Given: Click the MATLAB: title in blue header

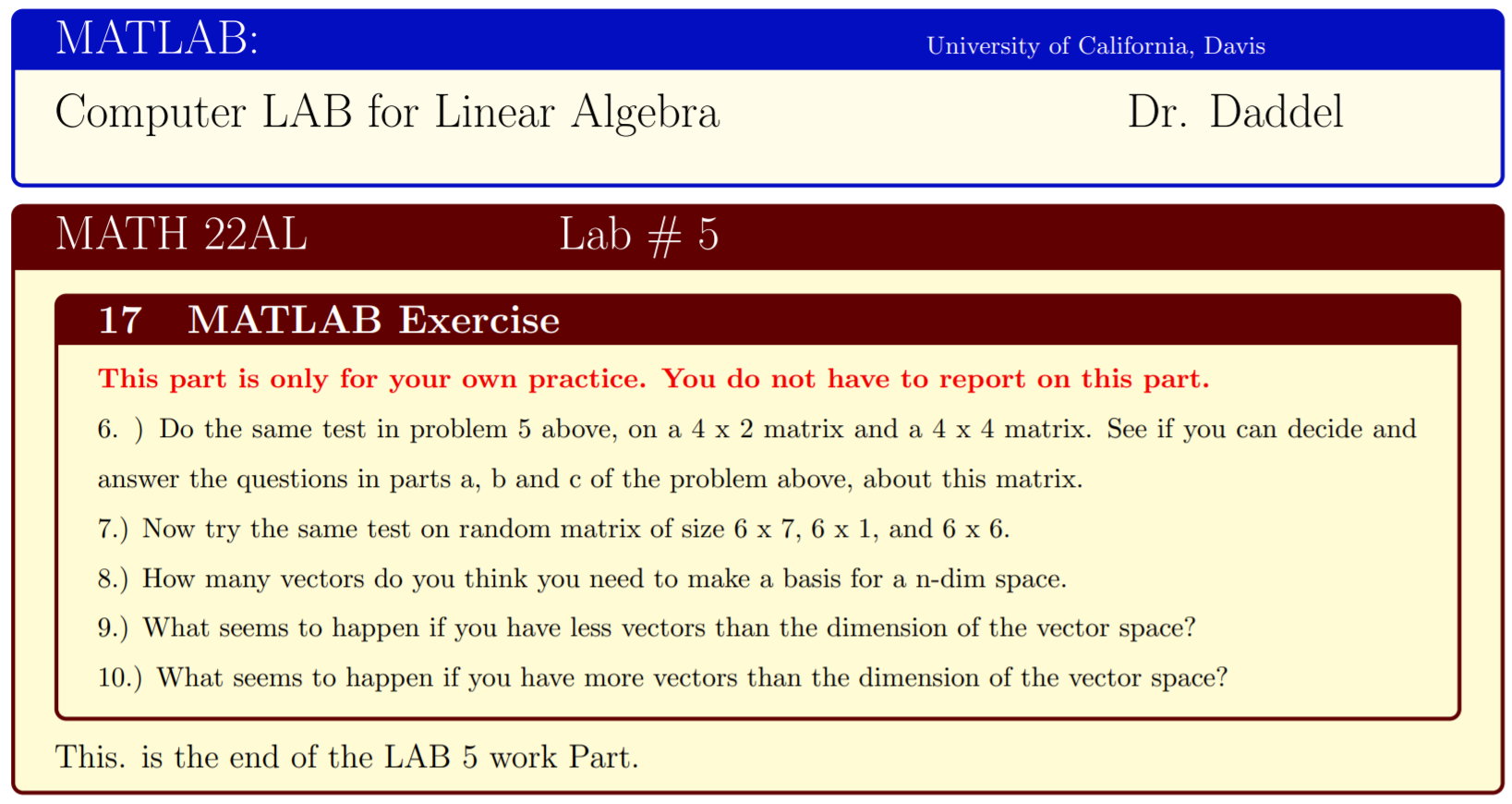Looking at the screenshot, I should [x=156, y=40].
